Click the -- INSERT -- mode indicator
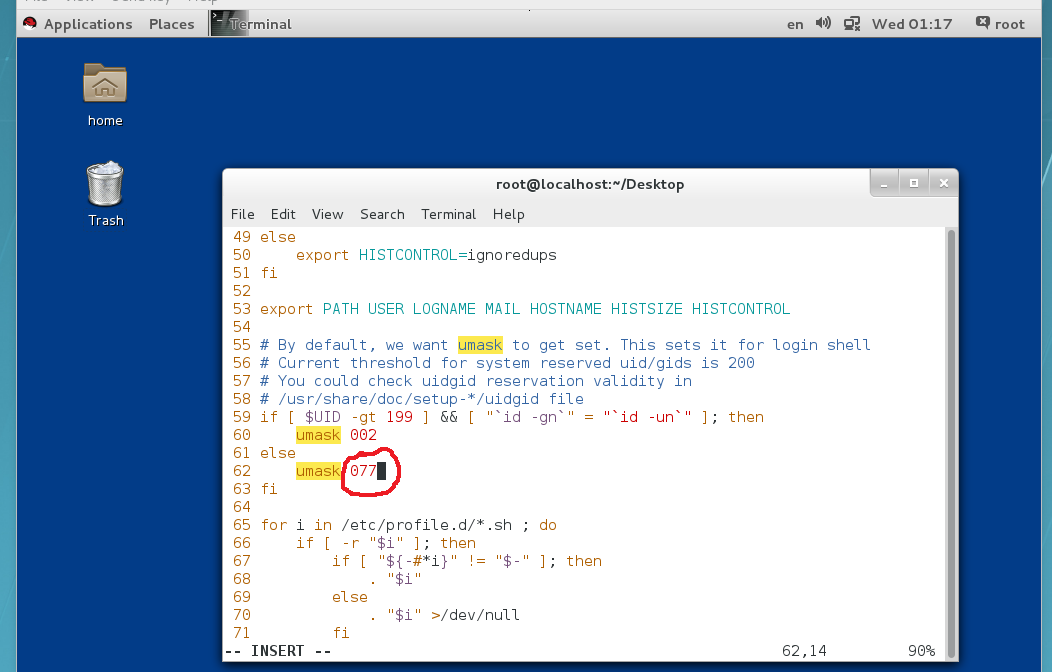 [278, 651]
